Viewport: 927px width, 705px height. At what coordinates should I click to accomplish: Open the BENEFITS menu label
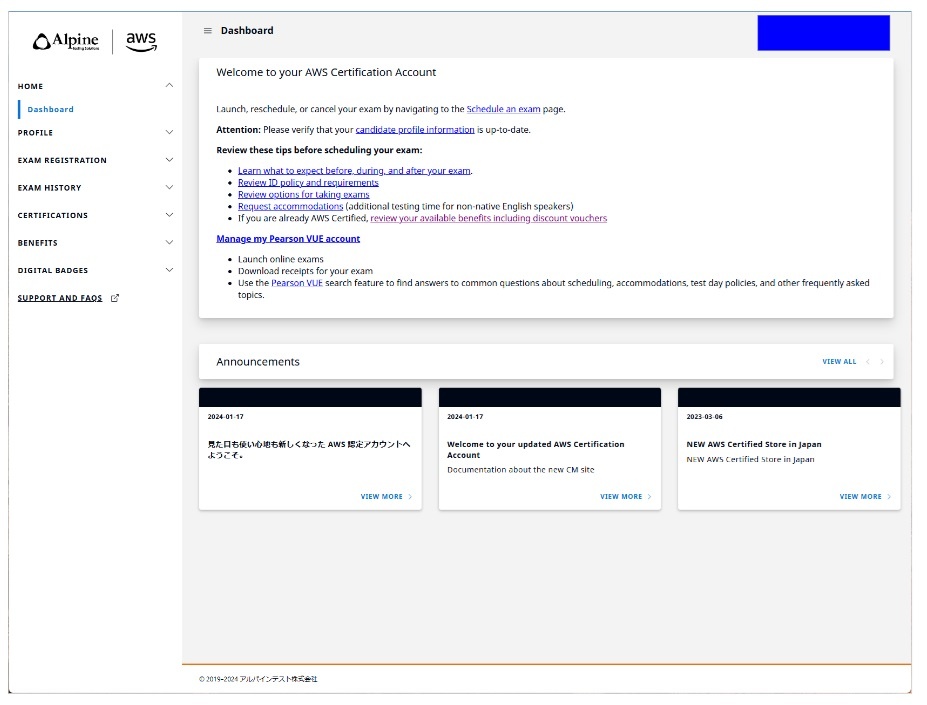click(38, 242)
